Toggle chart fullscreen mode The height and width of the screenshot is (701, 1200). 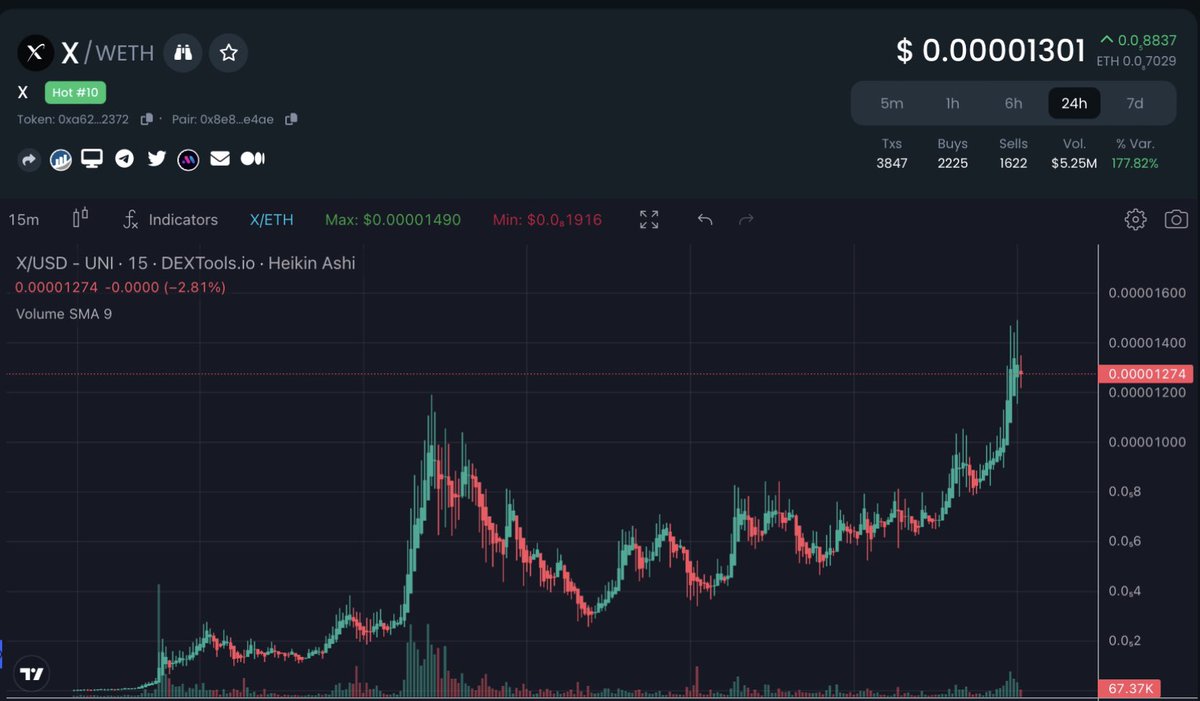649,219
